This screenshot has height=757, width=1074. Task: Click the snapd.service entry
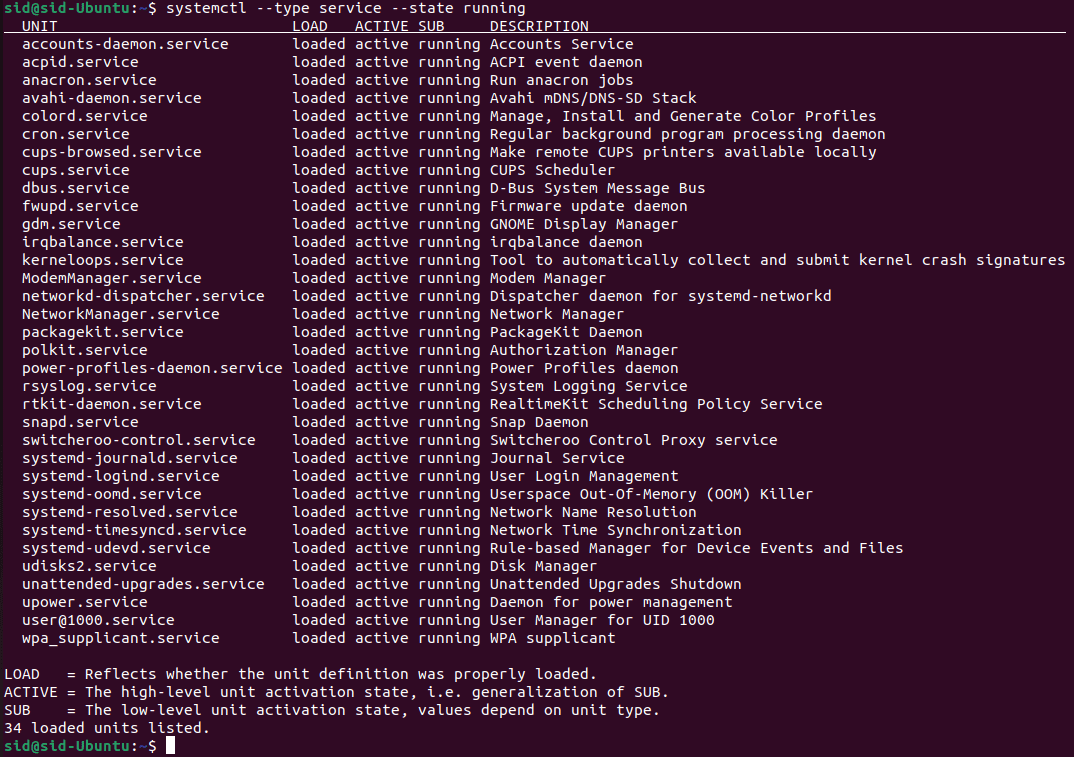pos(79,422)
